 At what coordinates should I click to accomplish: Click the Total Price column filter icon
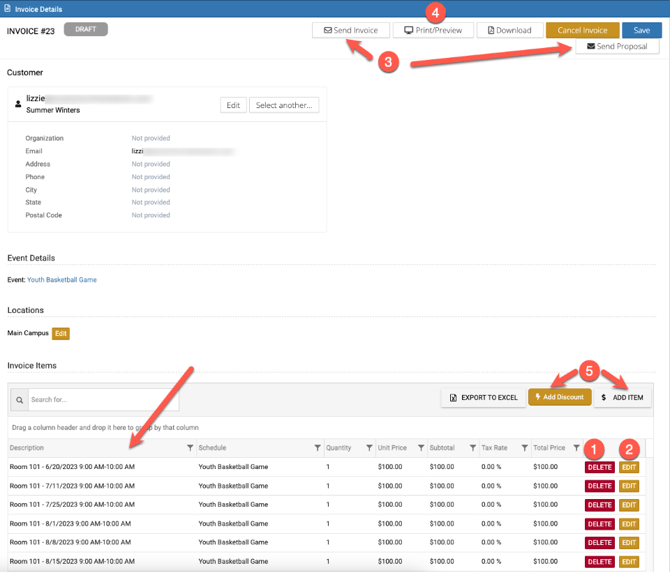point(576,448)
